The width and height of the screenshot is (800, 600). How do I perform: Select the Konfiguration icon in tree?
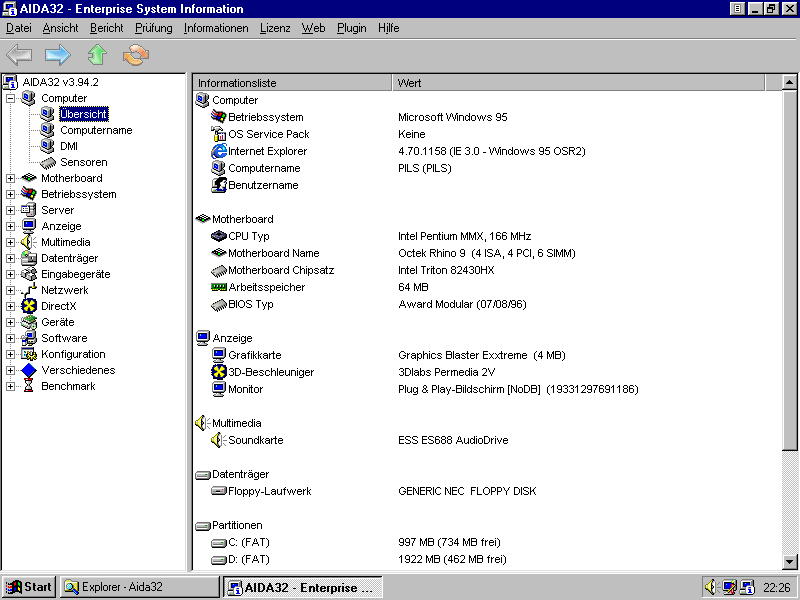(29, 354)
